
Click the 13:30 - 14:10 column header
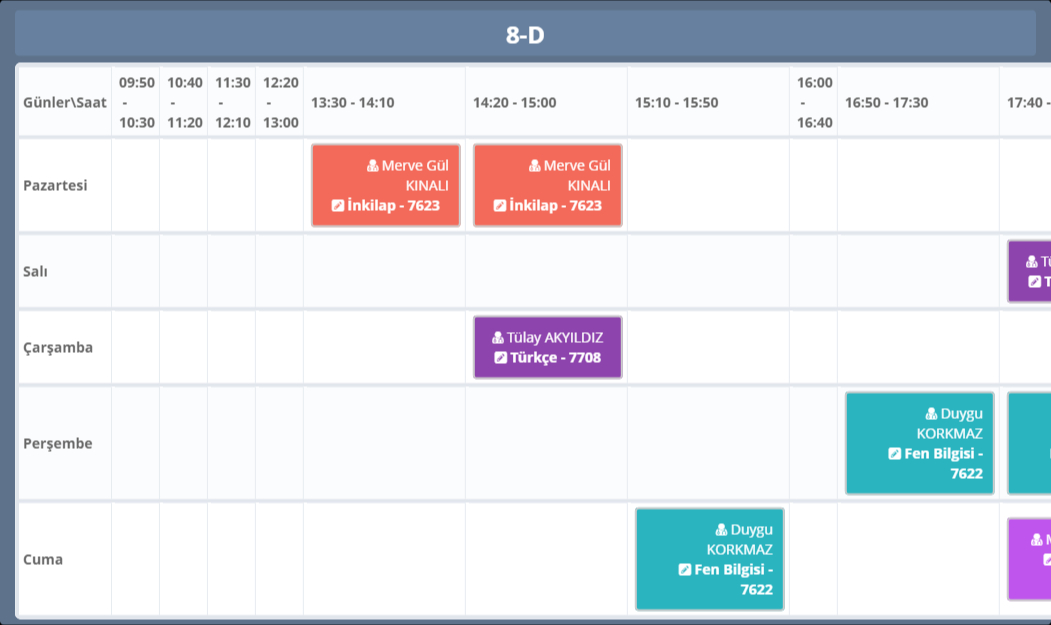pyautogui.click(x=353, y=102)
